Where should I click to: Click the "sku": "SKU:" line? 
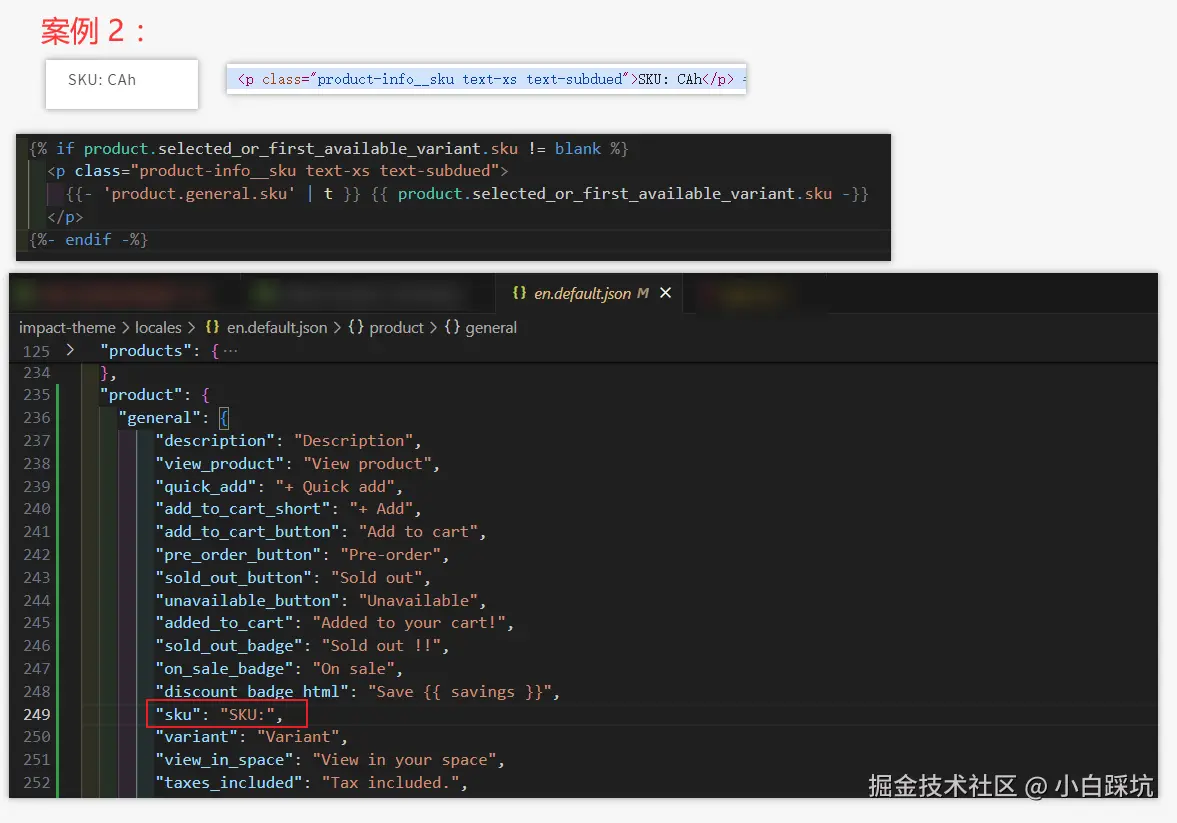point(218,714)
